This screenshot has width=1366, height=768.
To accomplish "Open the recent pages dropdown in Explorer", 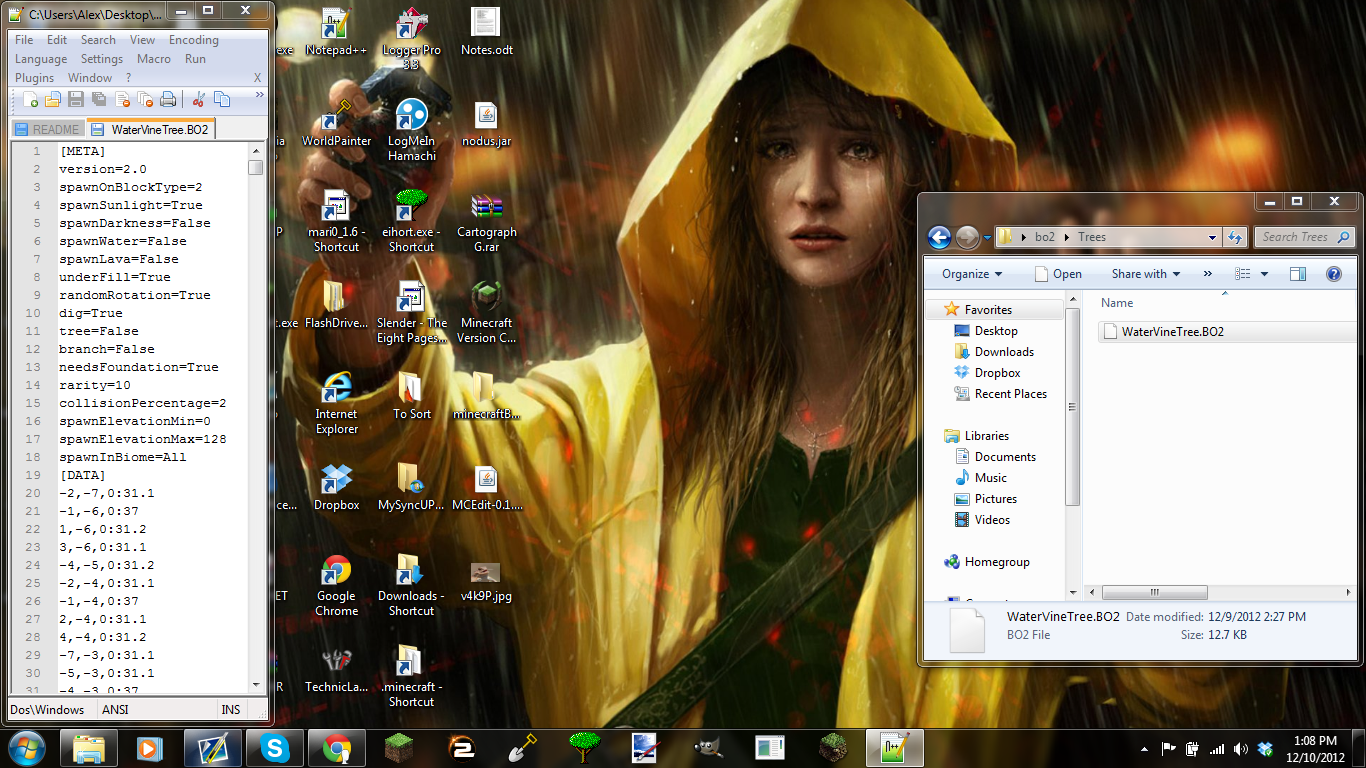I will [987, 238].
